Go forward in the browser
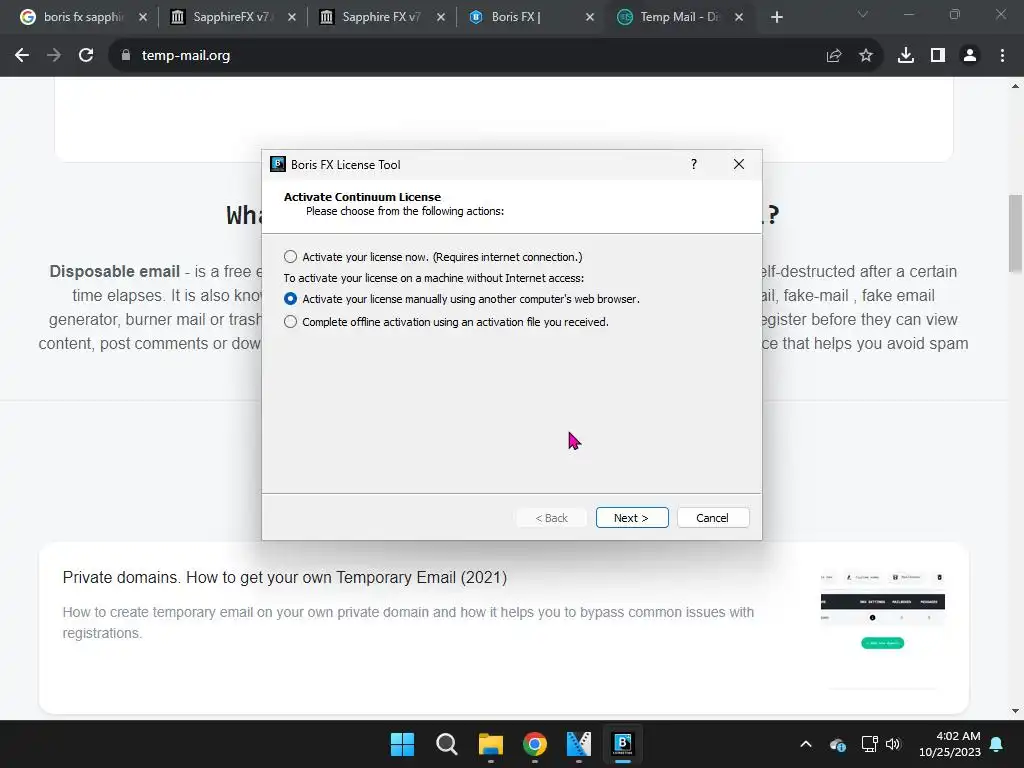Viewport: 1024px width, 768px height. (x=54, y=56)
